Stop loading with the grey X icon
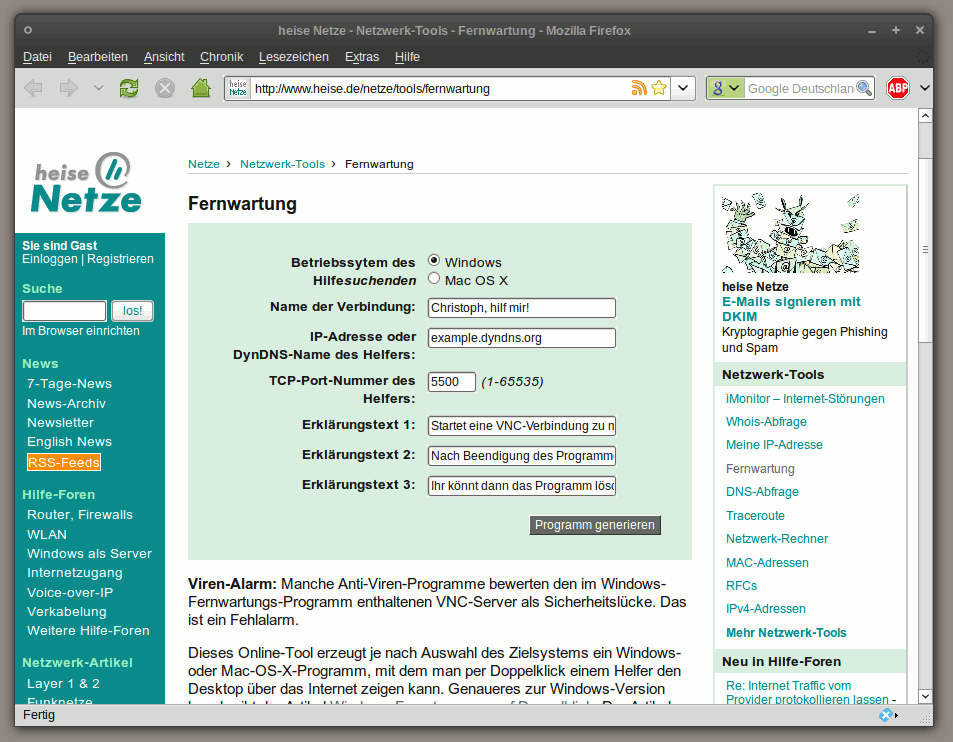 164,88
